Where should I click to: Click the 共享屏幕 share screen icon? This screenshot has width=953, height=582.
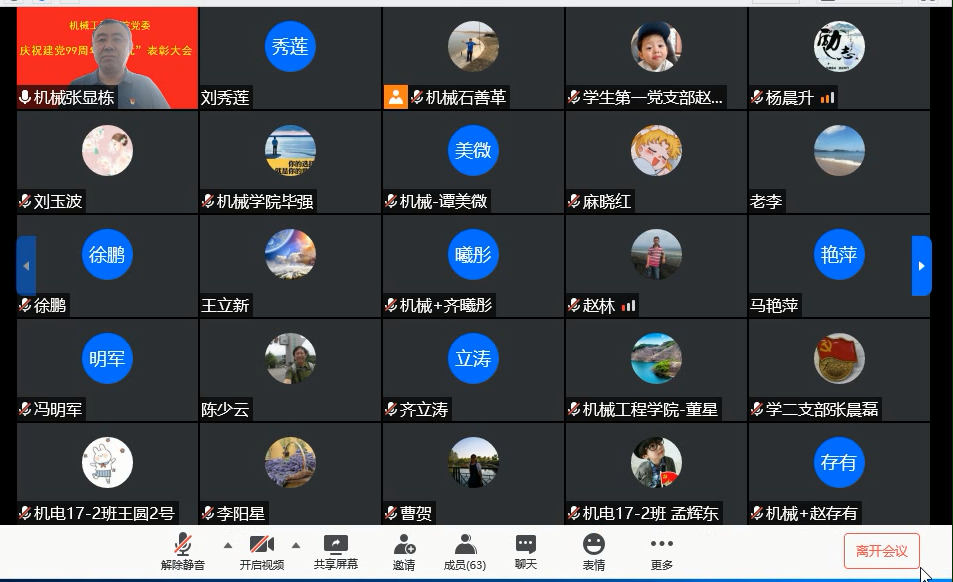[336, 551]
